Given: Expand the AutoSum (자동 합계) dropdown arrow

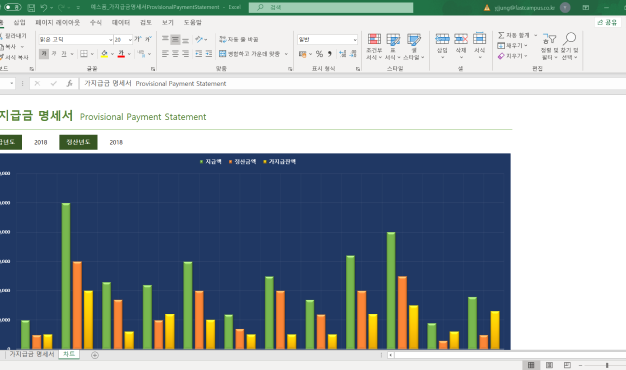Looking at the screenshot, I should [x=535, y=35].
